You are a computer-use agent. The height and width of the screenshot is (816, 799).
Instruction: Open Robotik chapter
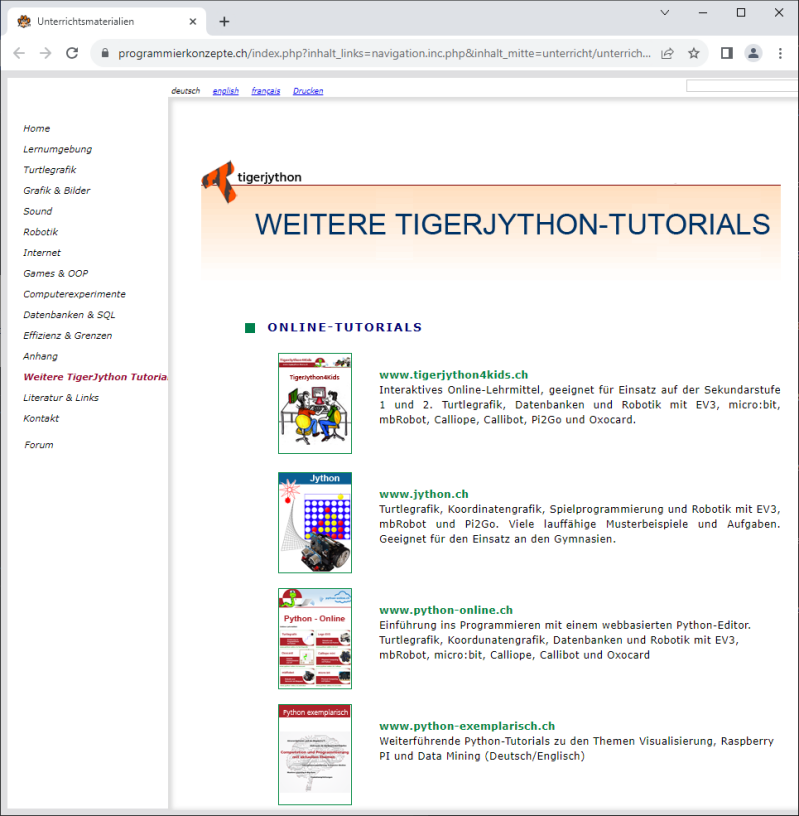41,232
